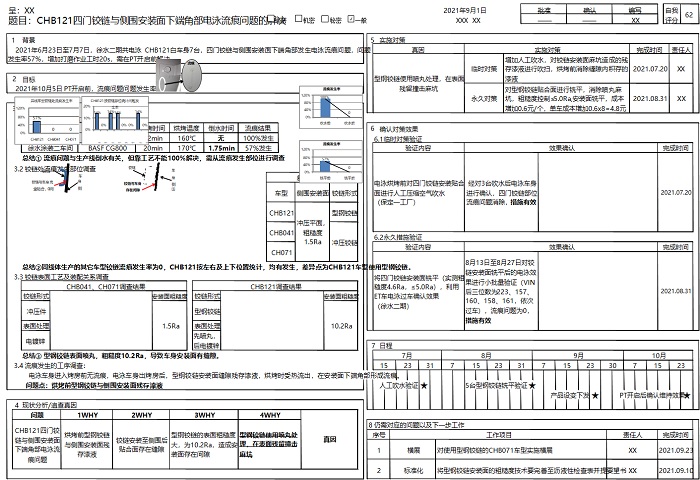Click 2021.08.31 in the 永久对策 row
Screen dimensions: 700x480
click(650, 98)
